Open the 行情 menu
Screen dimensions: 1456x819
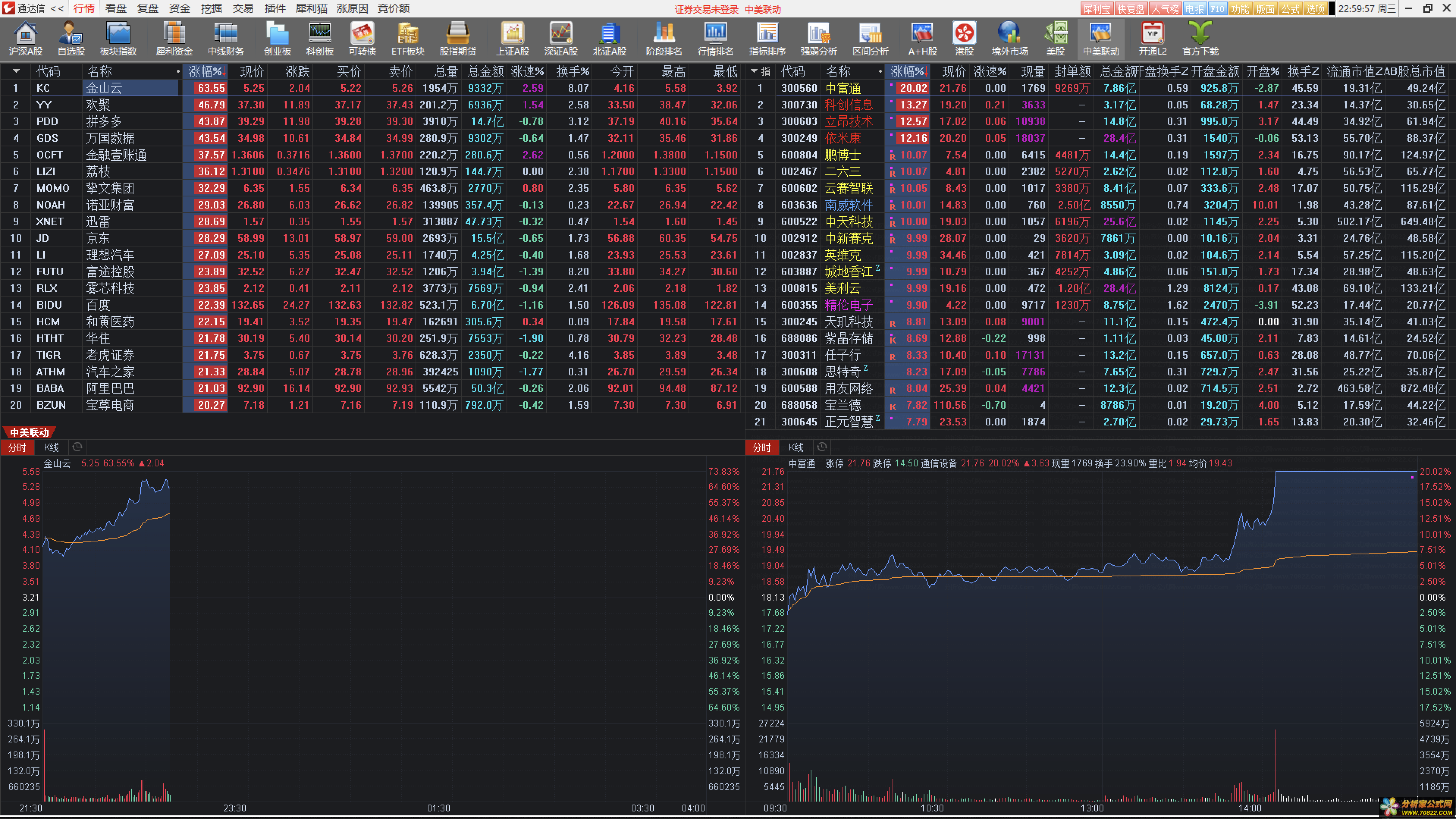(84, 8)
